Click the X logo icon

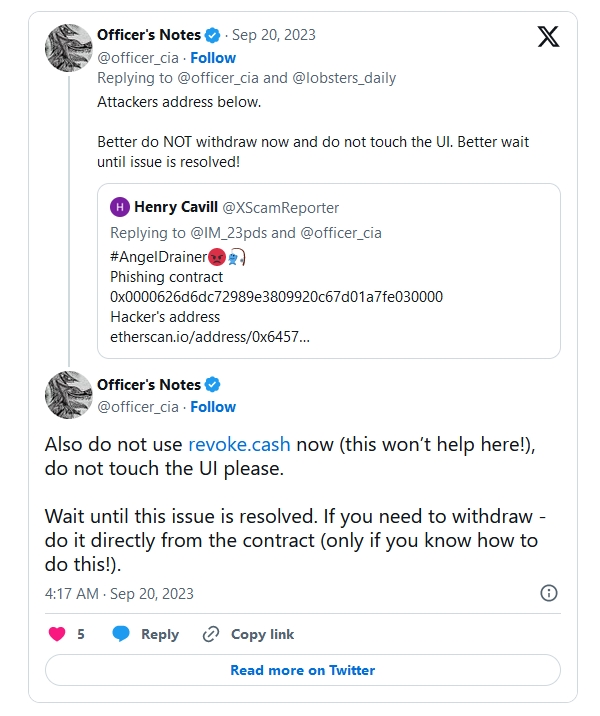click(548, 38)
